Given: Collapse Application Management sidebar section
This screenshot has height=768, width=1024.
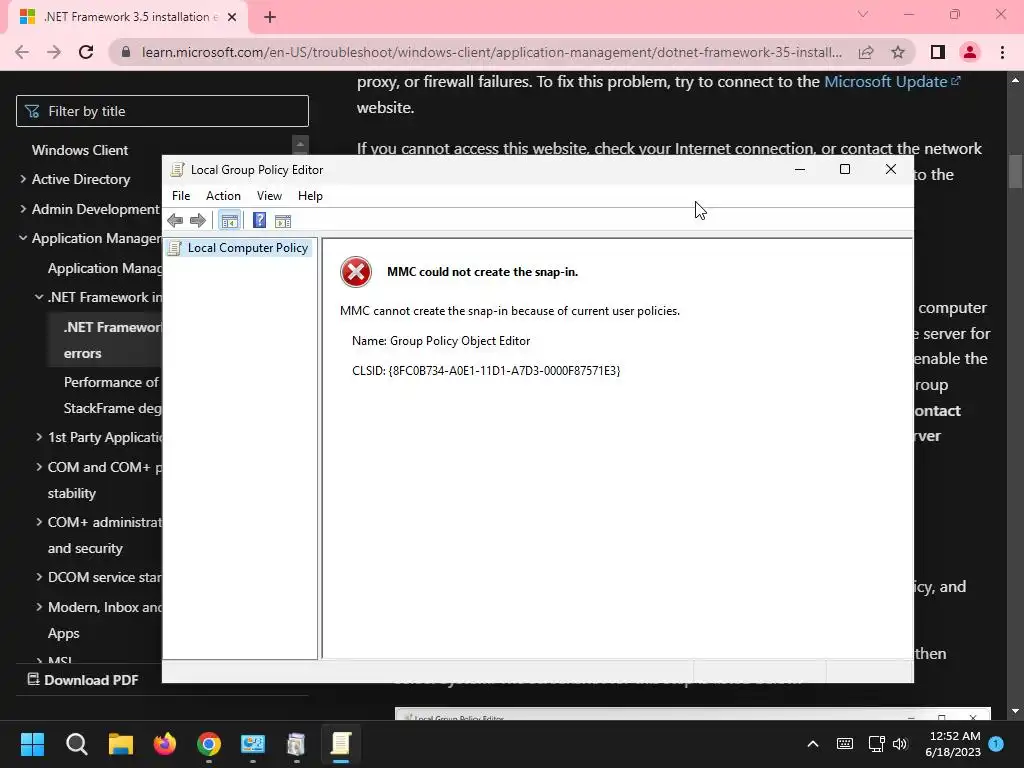Looking at the screenshot, I should point(24,238).
